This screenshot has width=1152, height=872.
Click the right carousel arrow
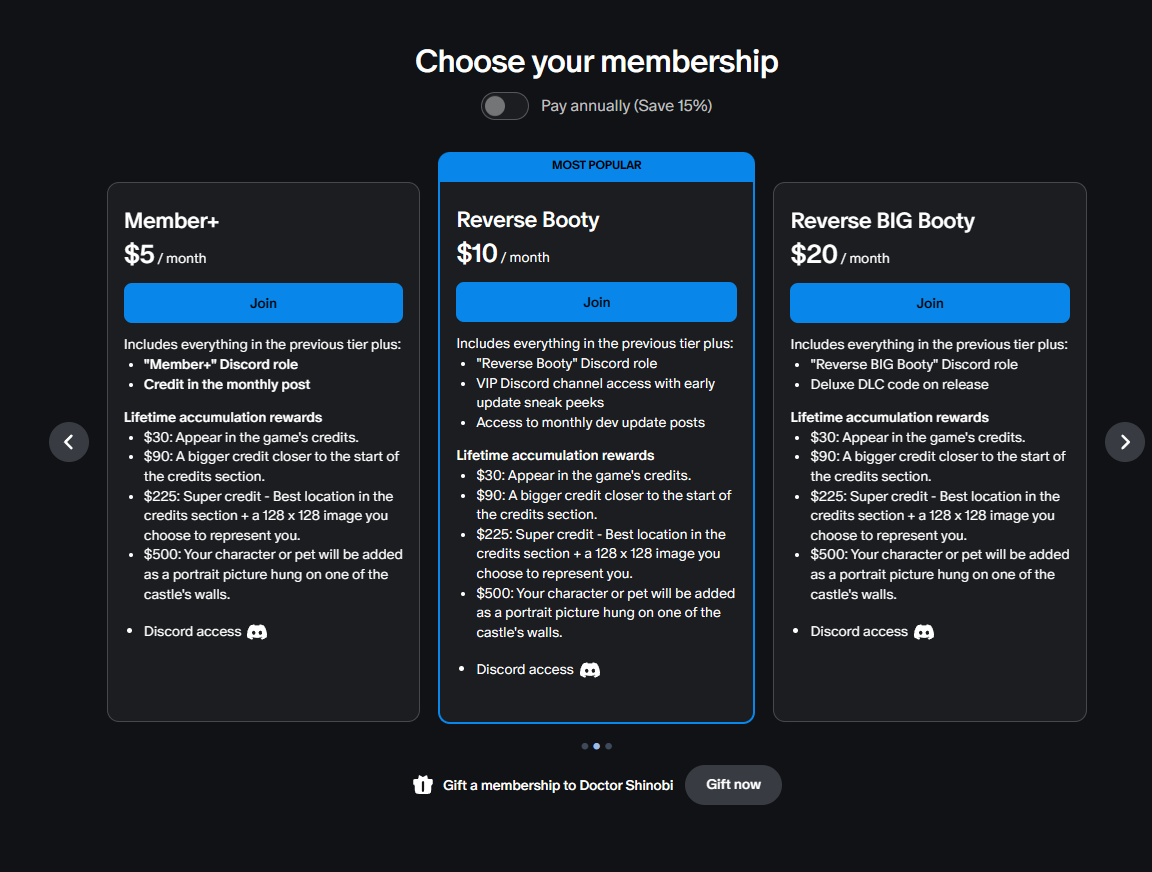[1125, 442]
